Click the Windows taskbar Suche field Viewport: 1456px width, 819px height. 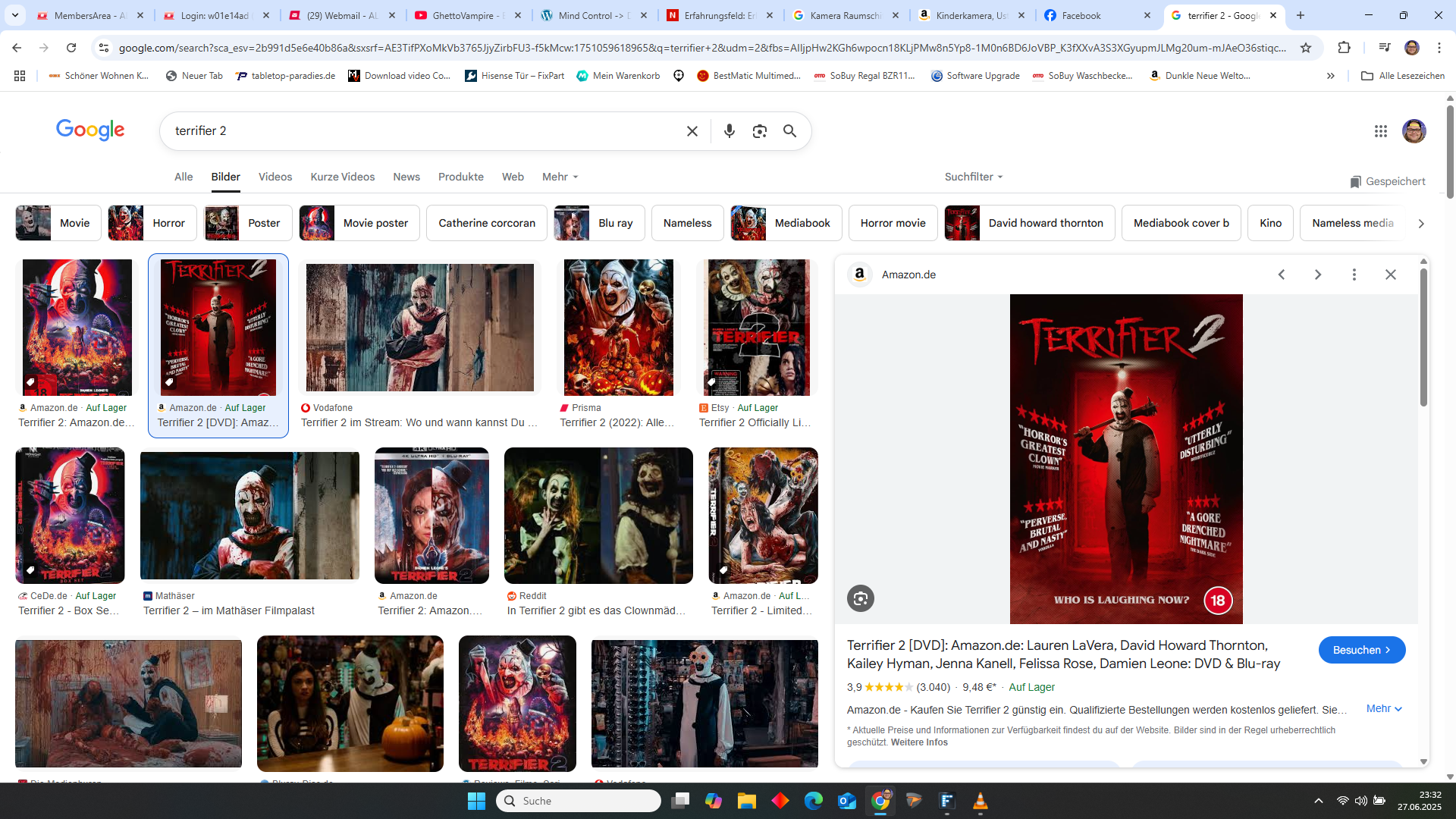(579, 801)
